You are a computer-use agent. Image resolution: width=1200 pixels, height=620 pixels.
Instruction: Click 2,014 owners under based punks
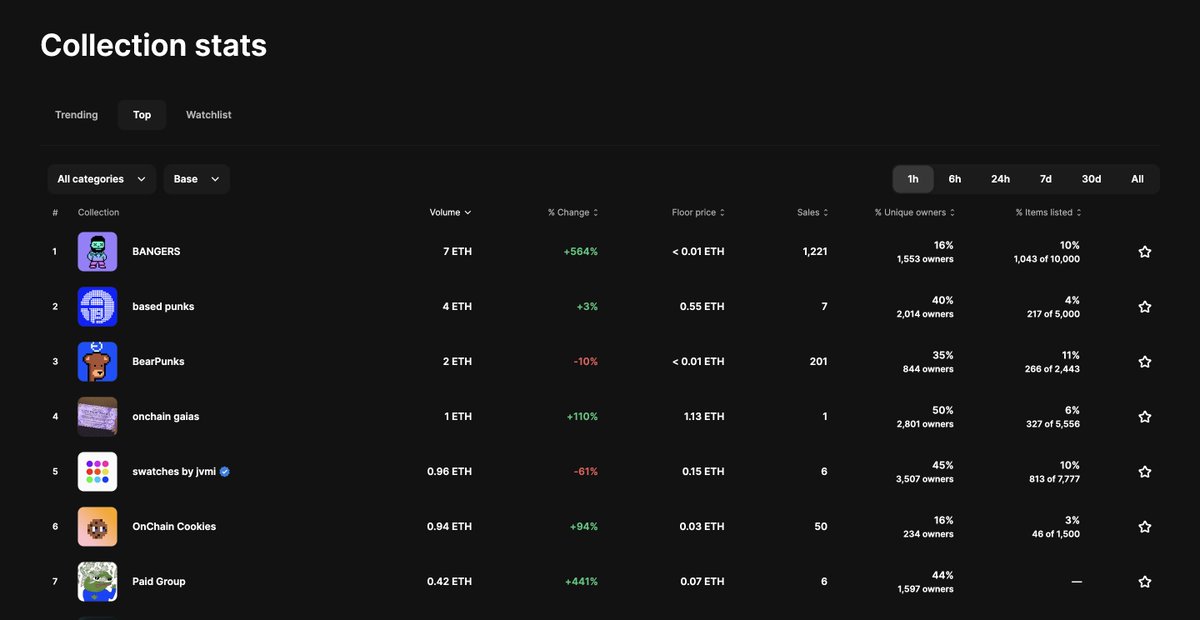click(x=925, y=314)
